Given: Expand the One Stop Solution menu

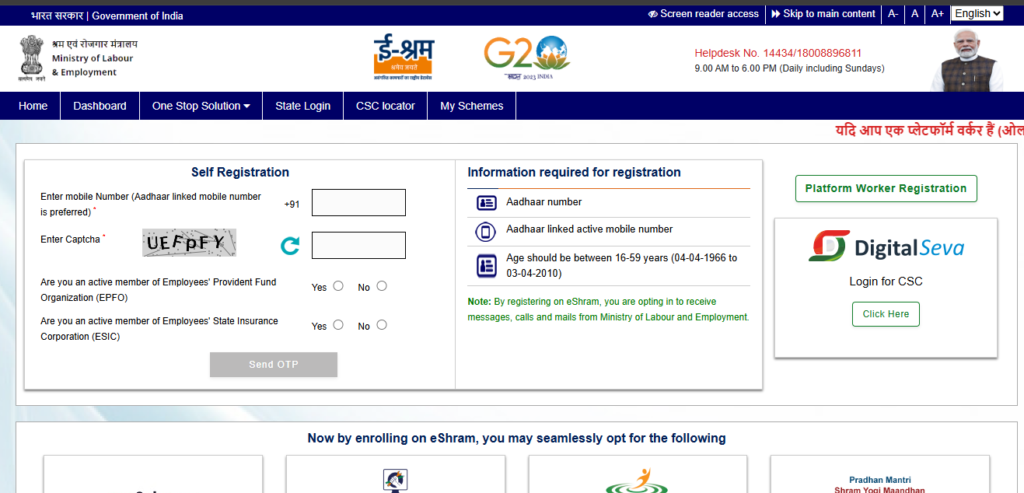Looking at the screenshot, I should click(201, 106).
